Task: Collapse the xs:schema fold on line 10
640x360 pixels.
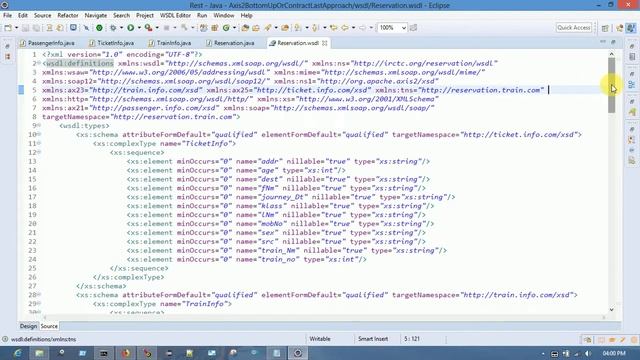Action: point(39,134)
